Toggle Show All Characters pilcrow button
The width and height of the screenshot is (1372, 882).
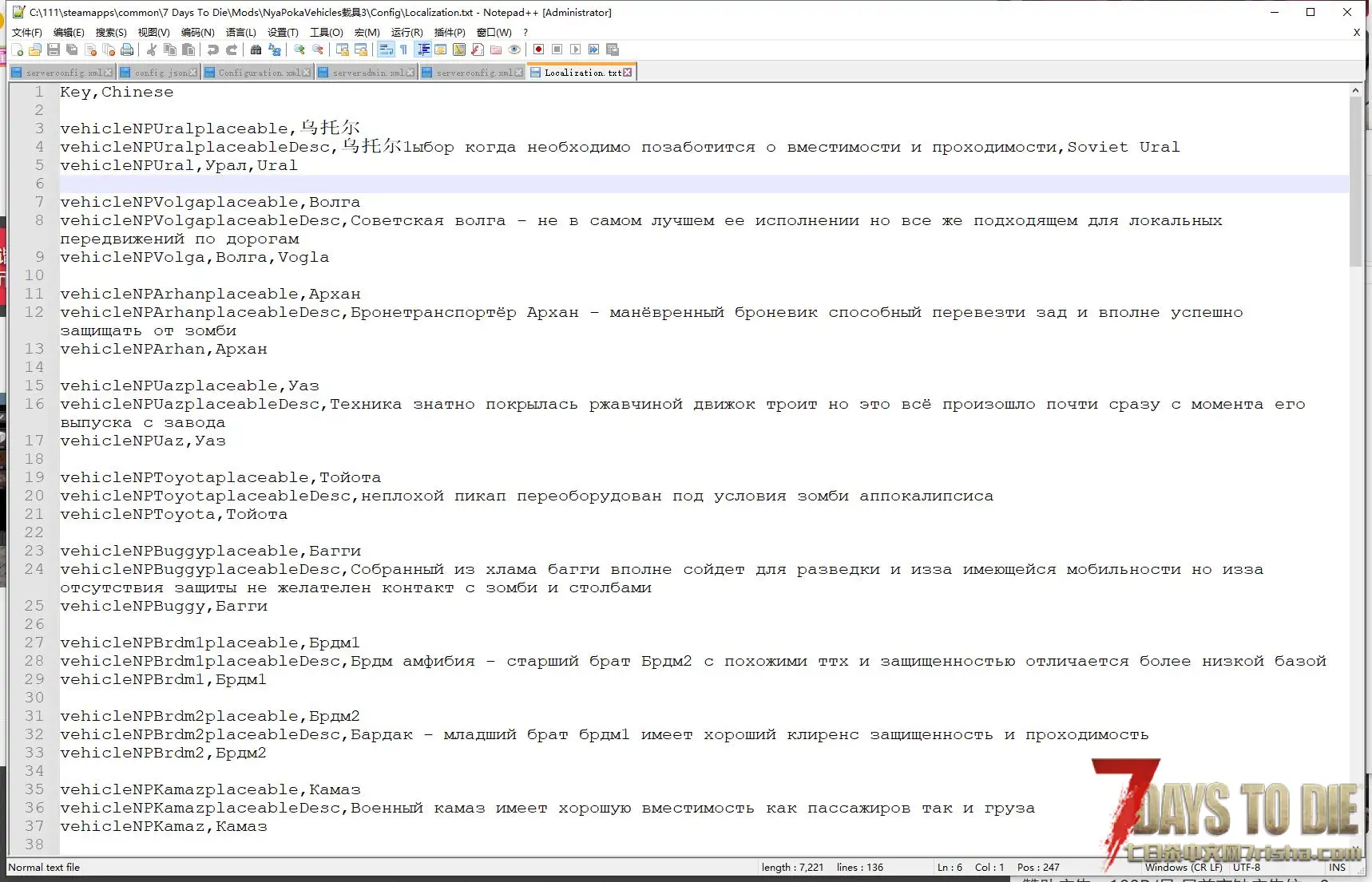(x=404, y=49)
